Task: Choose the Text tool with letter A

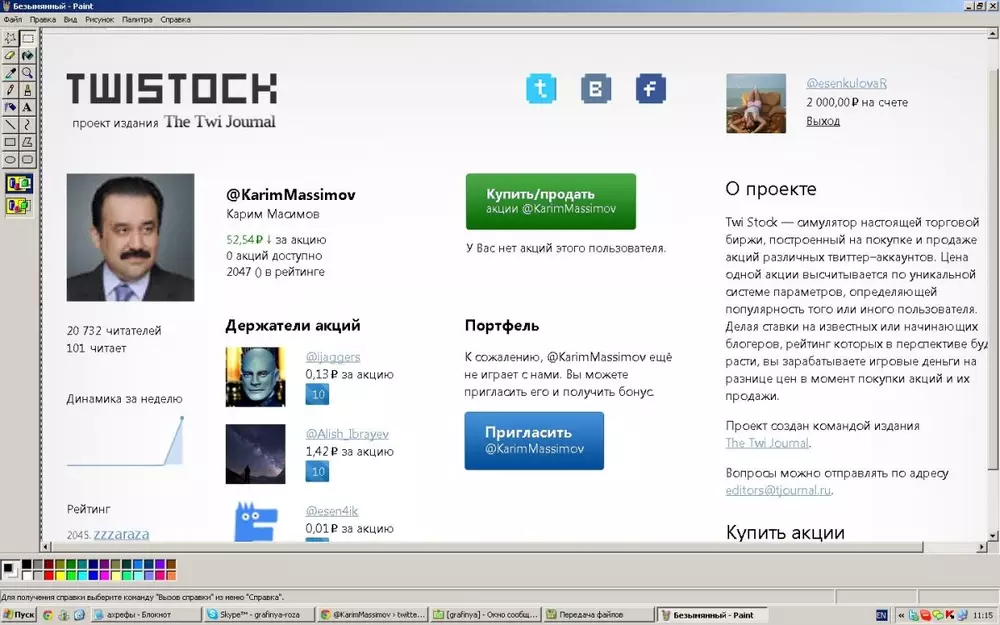Action: pyautogui.click(x=27, y=107)
